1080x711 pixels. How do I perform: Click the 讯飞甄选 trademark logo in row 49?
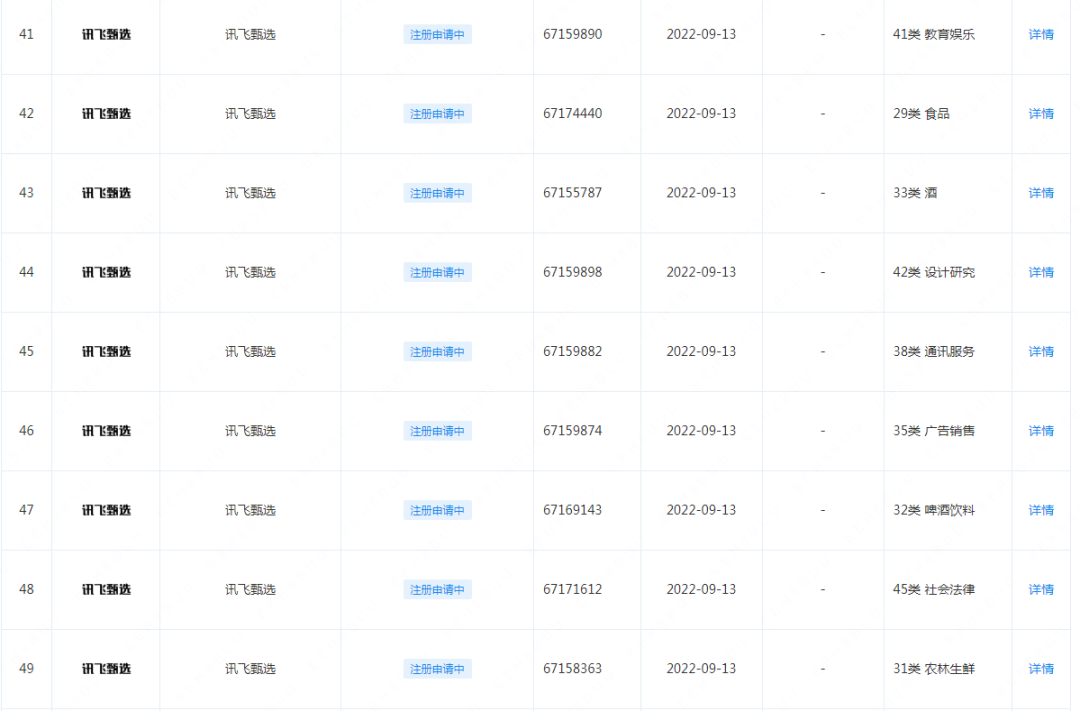(x=106, y=668)
